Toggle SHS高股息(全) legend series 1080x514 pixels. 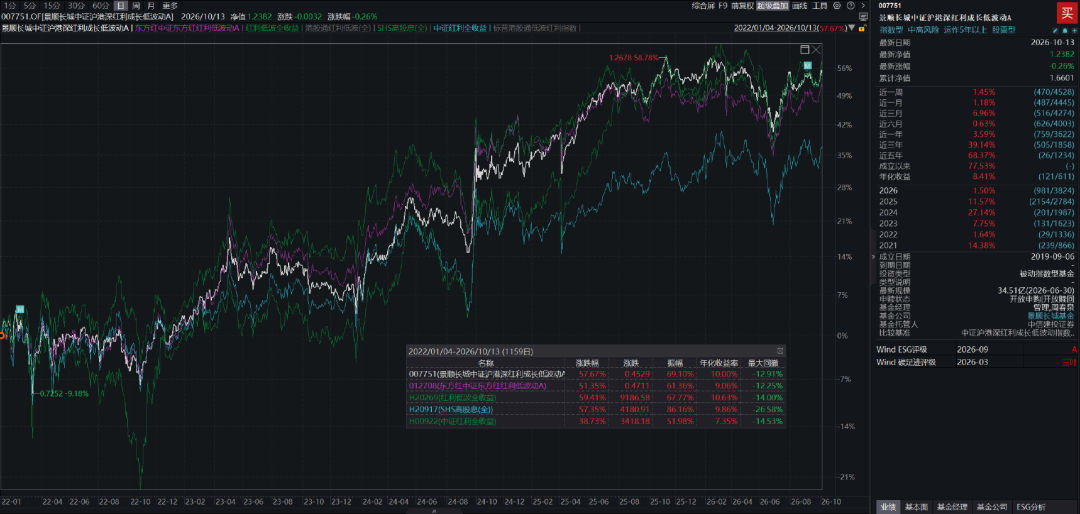(x=402, y=28)
